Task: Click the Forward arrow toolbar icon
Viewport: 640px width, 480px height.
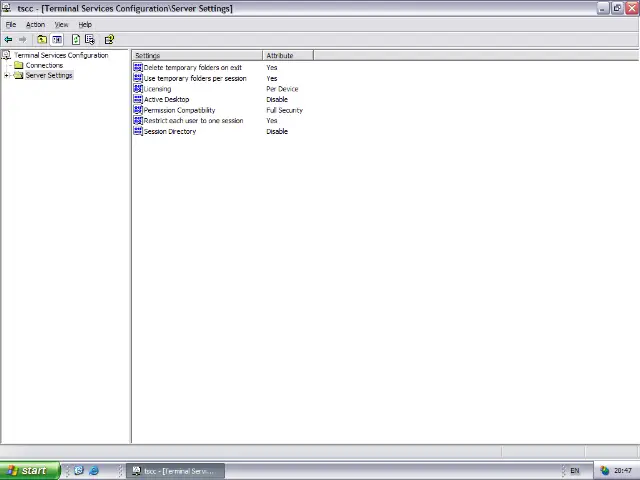Action: 22,40
